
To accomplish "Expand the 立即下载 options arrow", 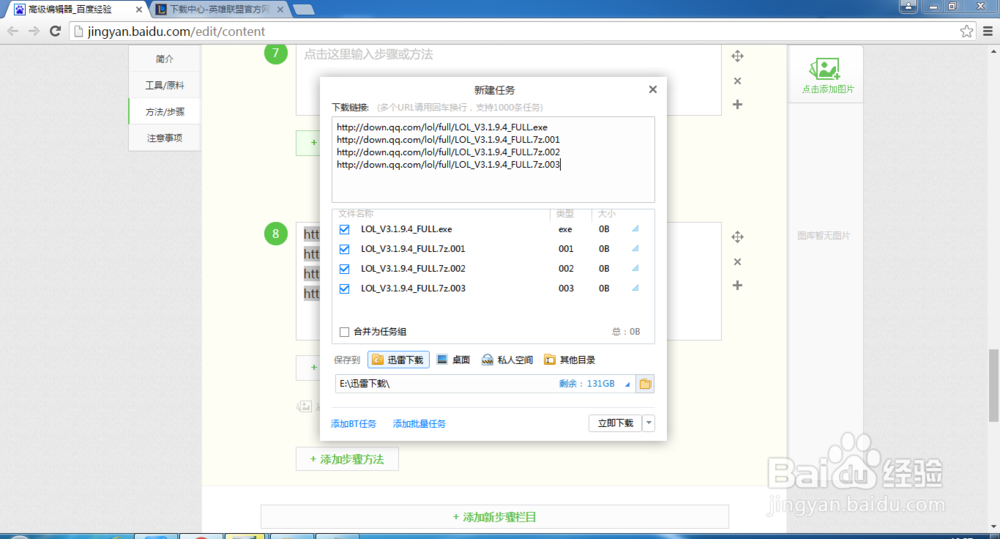I will (x=649, y=423).
